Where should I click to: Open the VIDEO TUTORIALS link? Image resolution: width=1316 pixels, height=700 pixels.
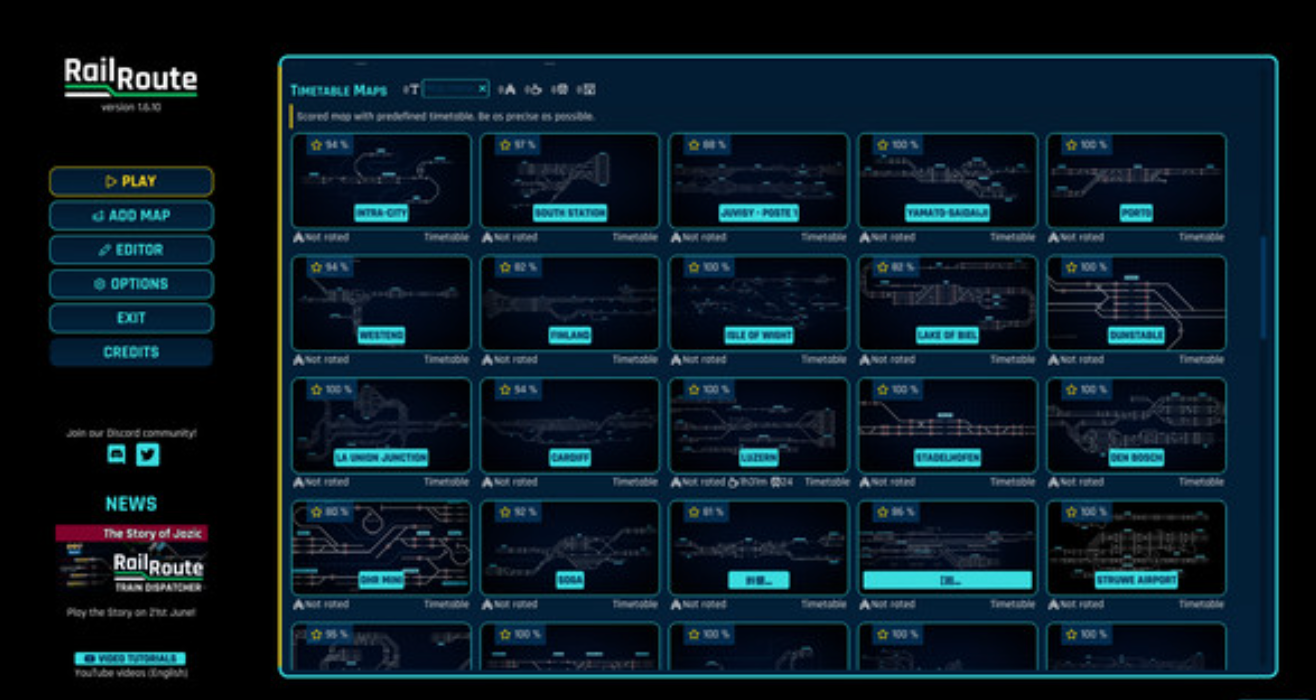pyautogui.click(x=131, y=658)
